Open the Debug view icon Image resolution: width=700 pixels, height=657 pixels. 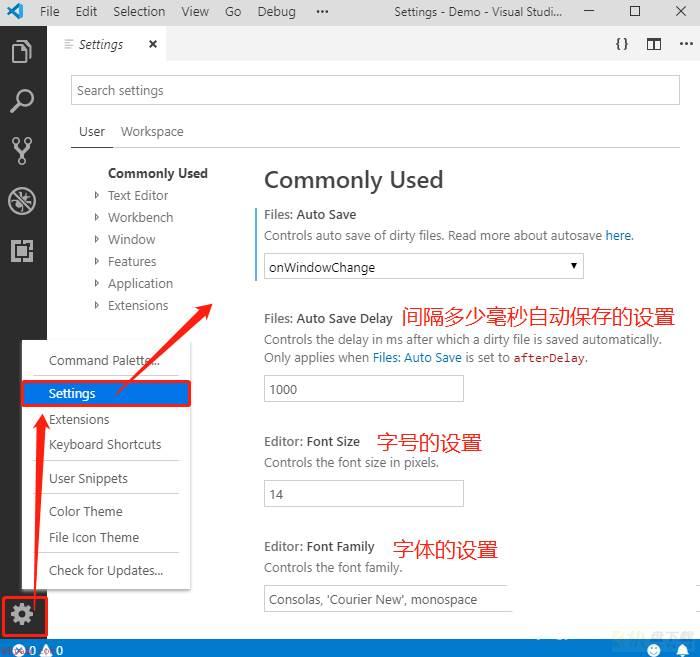pyautogui.click(x=22, y=201)
